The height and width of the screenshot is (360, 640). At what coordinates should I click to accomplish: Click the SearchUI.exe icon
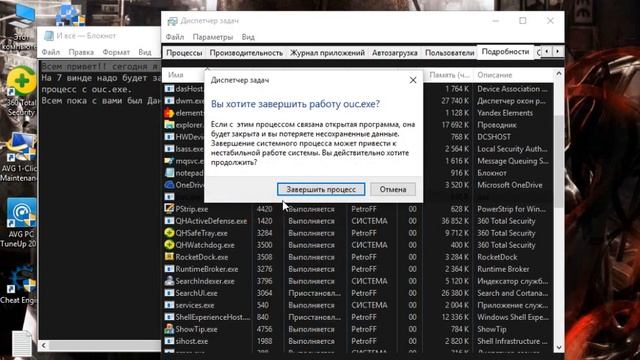tap(169, 293)
